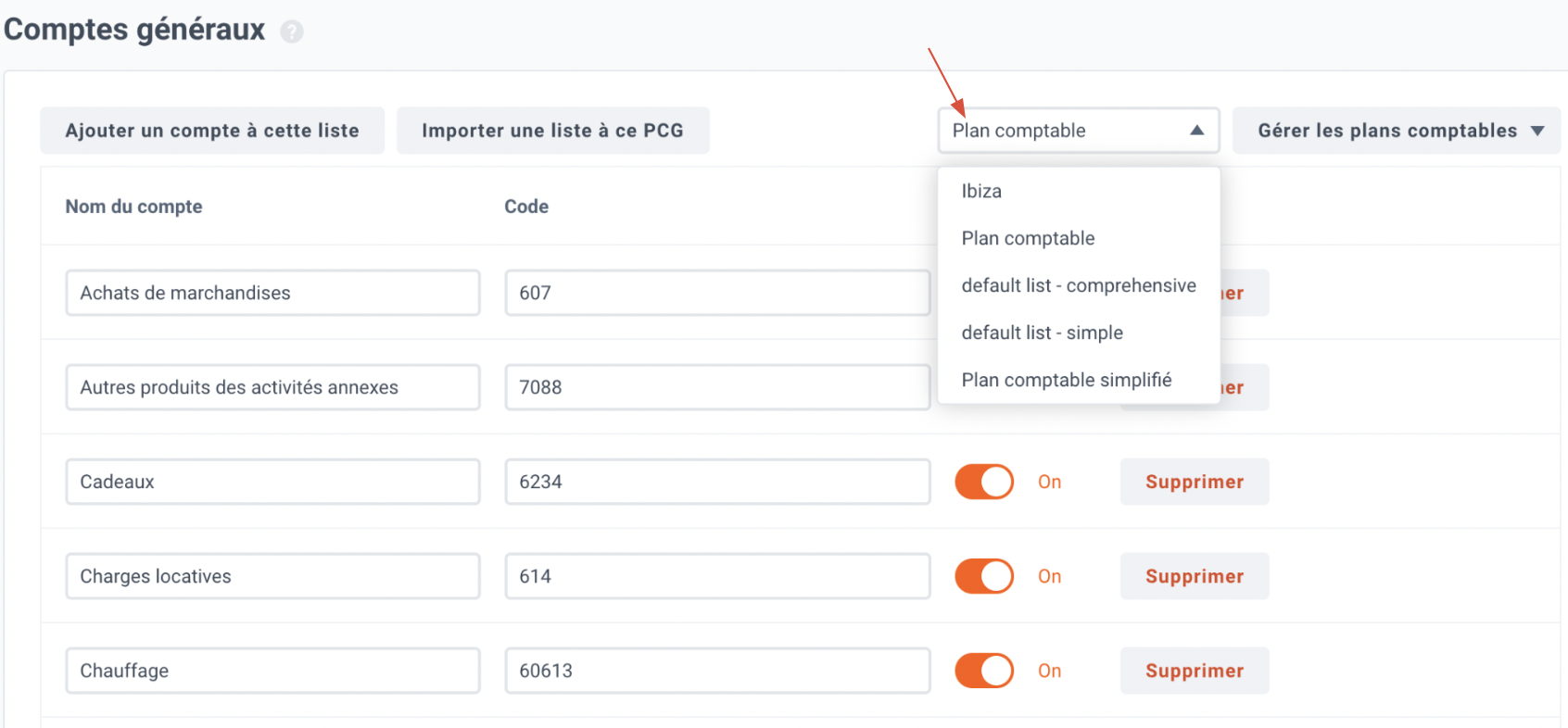This screenshot has width=1568, height=728.
Task: Turn off the Chauffage account toggle
Action: pyautogui.click(x=984, y=671)
